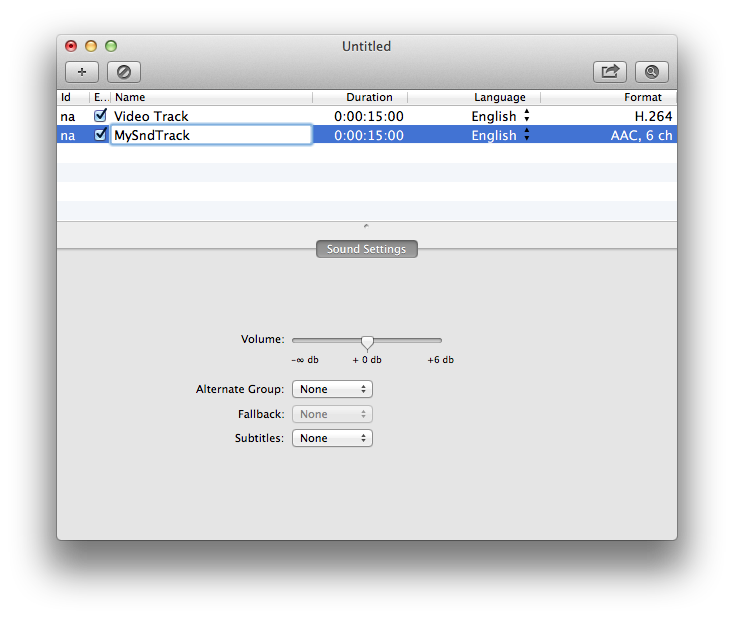Click Video Track duration 0:00:15:00

point(369,116)
